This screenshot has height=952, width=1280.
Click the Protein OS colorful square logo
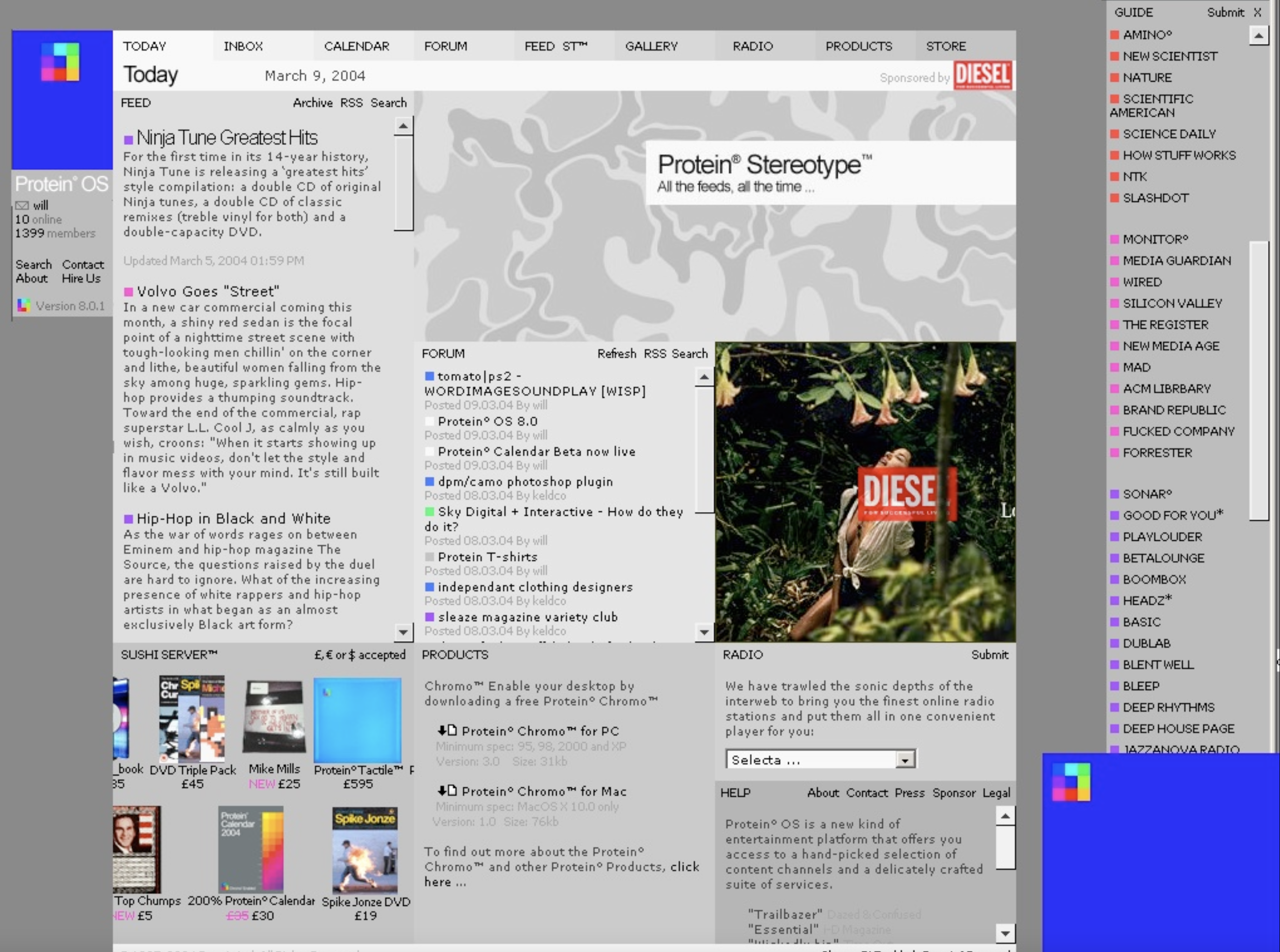tap(60, 61)
